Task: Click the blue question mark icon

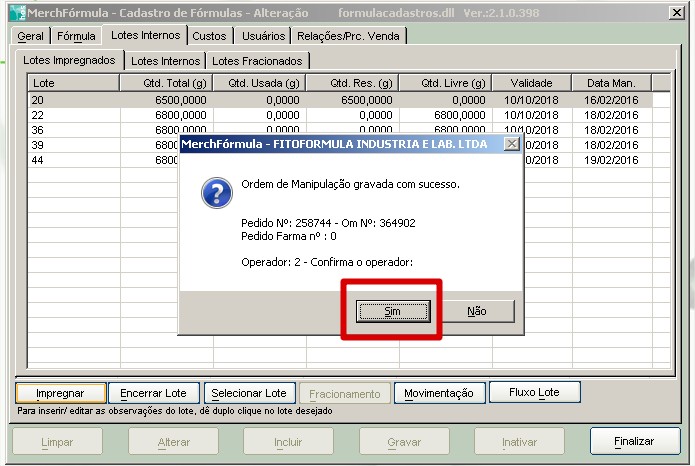Action: pyautogui.click(x=216, y=192)
